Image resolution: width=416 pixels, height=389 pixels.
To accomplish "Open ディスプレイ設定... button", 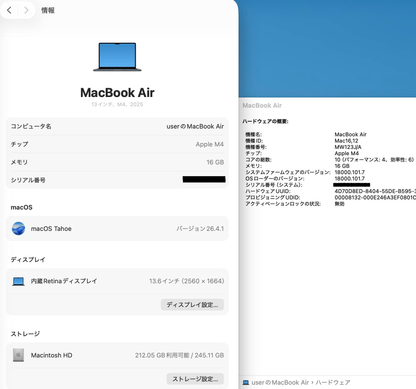I will tap(192, 305).
